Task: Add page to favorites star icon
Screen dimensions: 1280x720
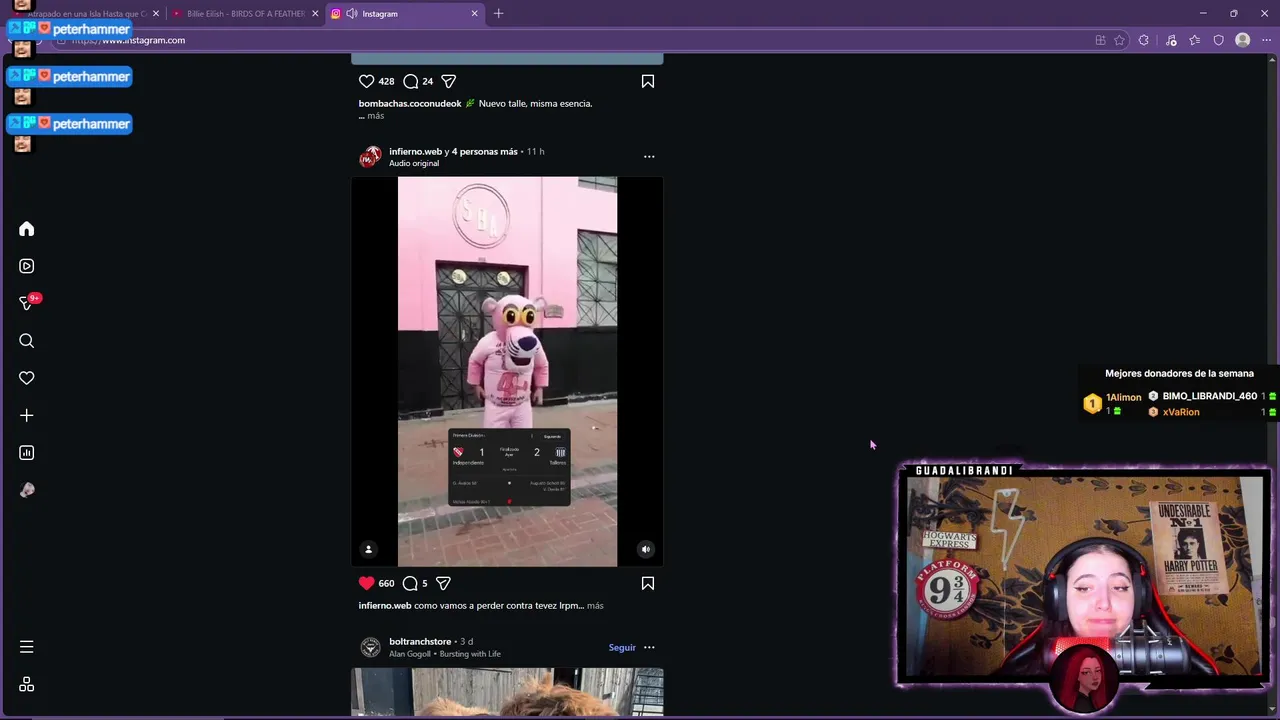Action: (x=1119, y=40)
